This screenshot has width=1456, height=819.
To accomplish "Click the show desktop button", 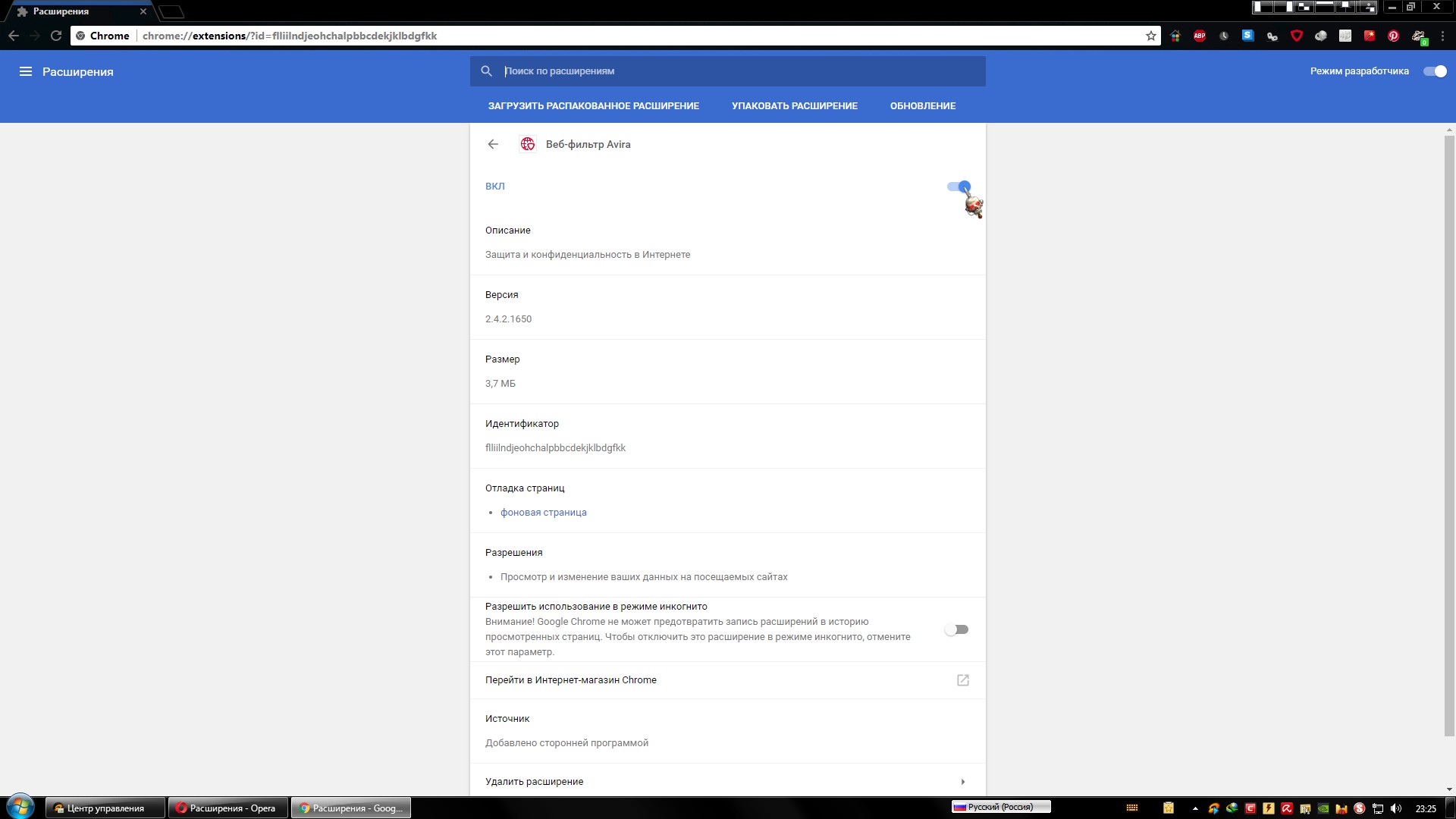I will 1451,808.
